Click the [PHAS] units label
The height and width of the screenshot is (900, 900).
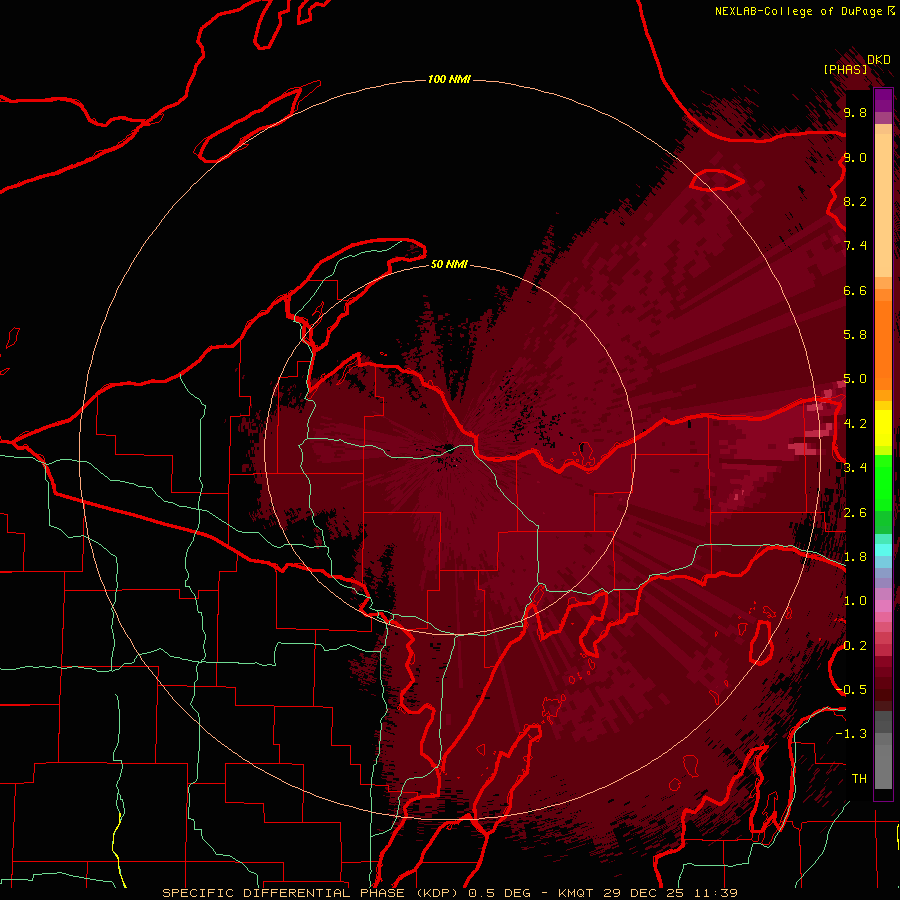coord(845,69)
